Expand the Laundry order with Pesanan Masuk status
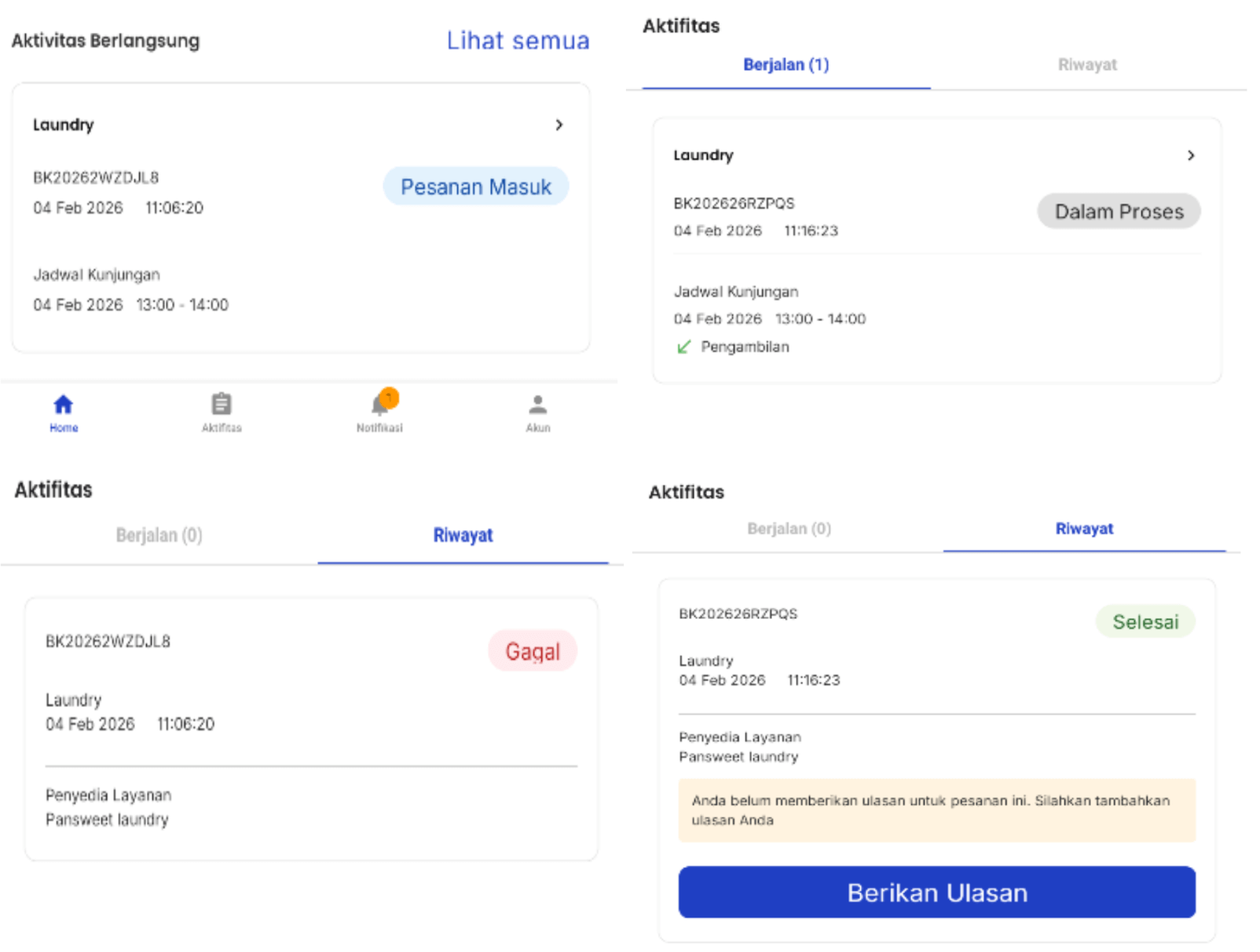This screenshot has height=952, width=1260. [559, 125]
